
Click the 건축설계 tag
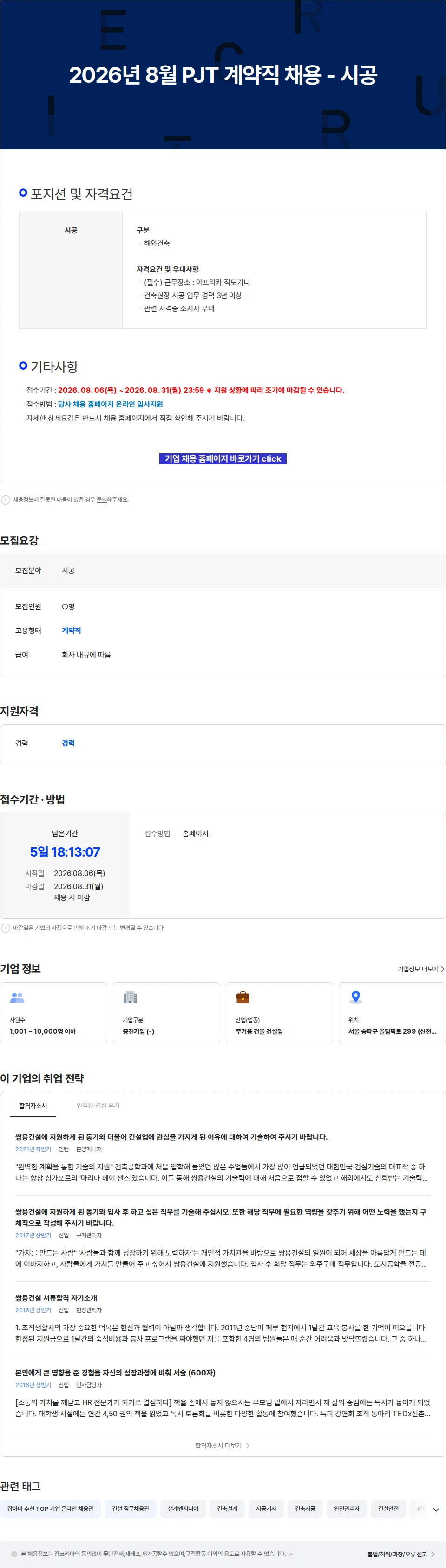pyautogui.click(x=227, y=1509)
